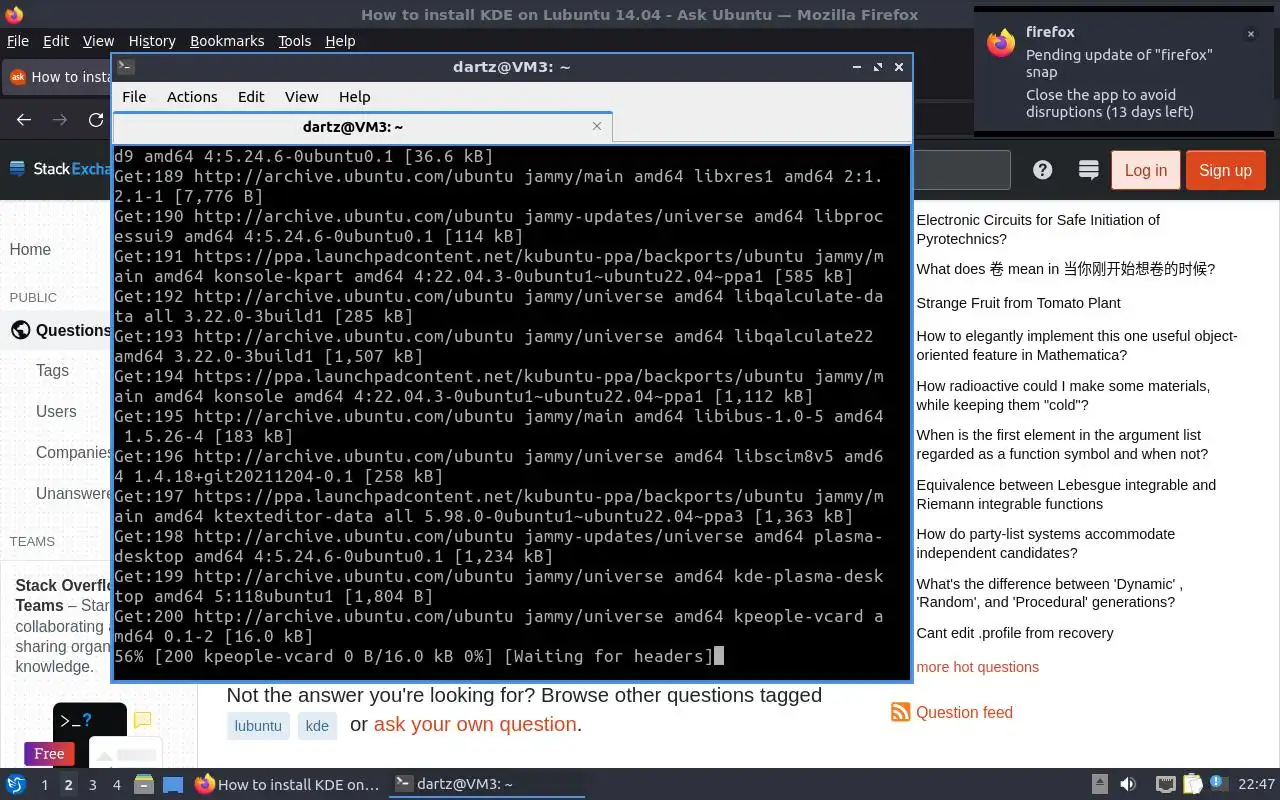Click the Log in button
This screenshot has height=800, width=1280.
pos(1146,170)
